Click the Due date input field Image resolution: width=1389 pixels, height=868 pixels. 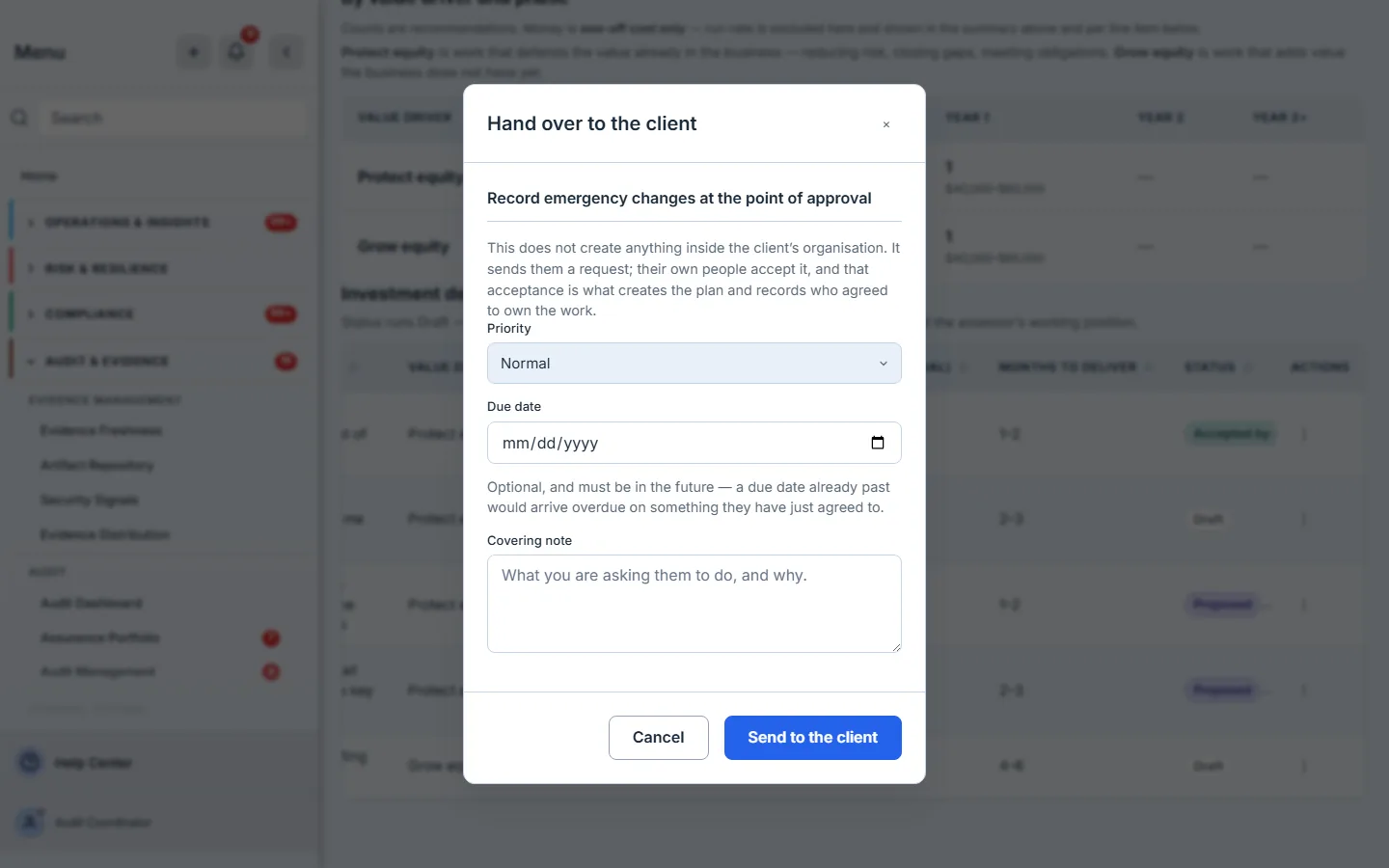[x=694, y=443]
